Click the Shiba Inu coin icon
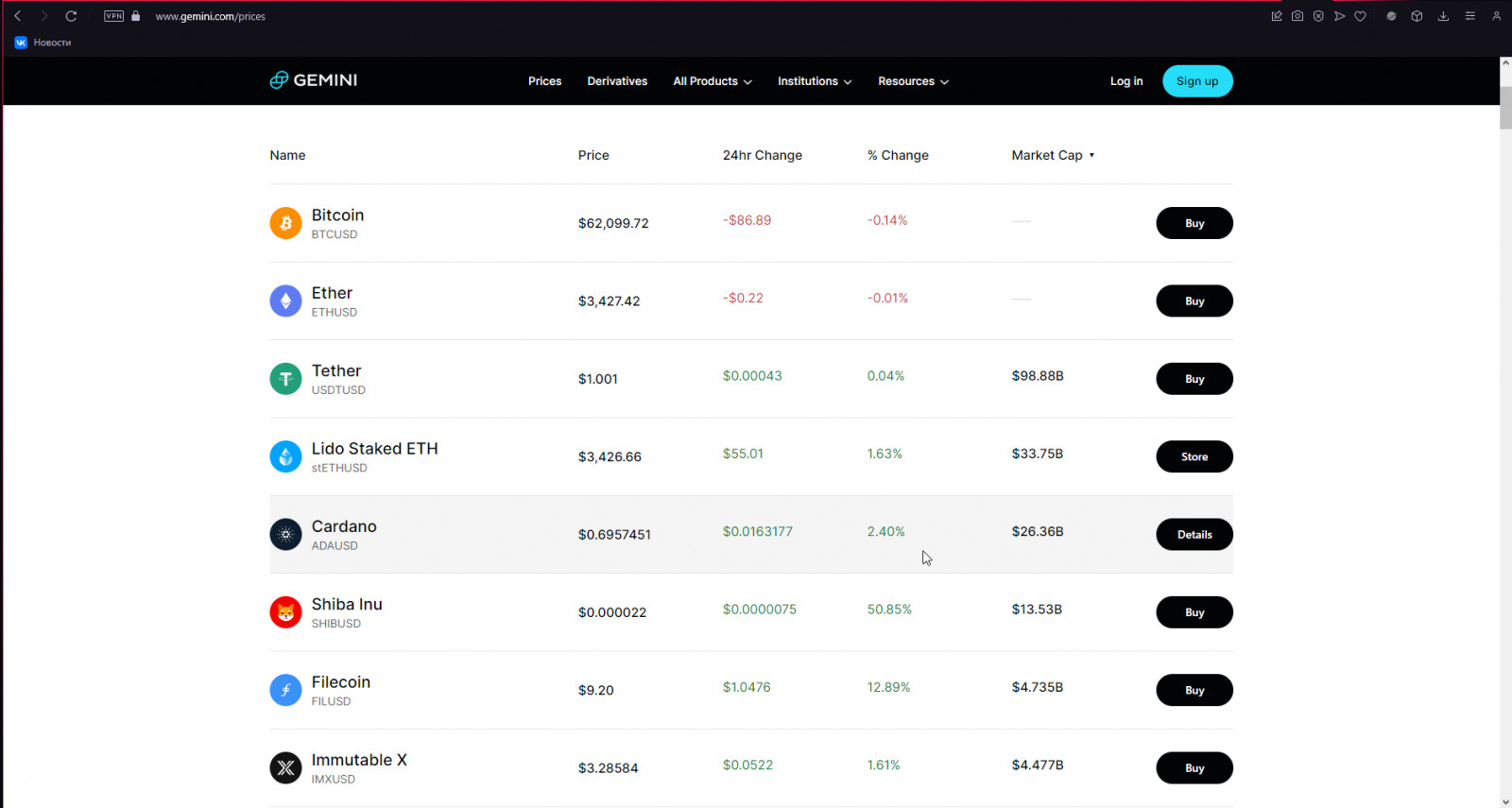1512x808 pixels. pyautogui.click(x=285, y=612)
